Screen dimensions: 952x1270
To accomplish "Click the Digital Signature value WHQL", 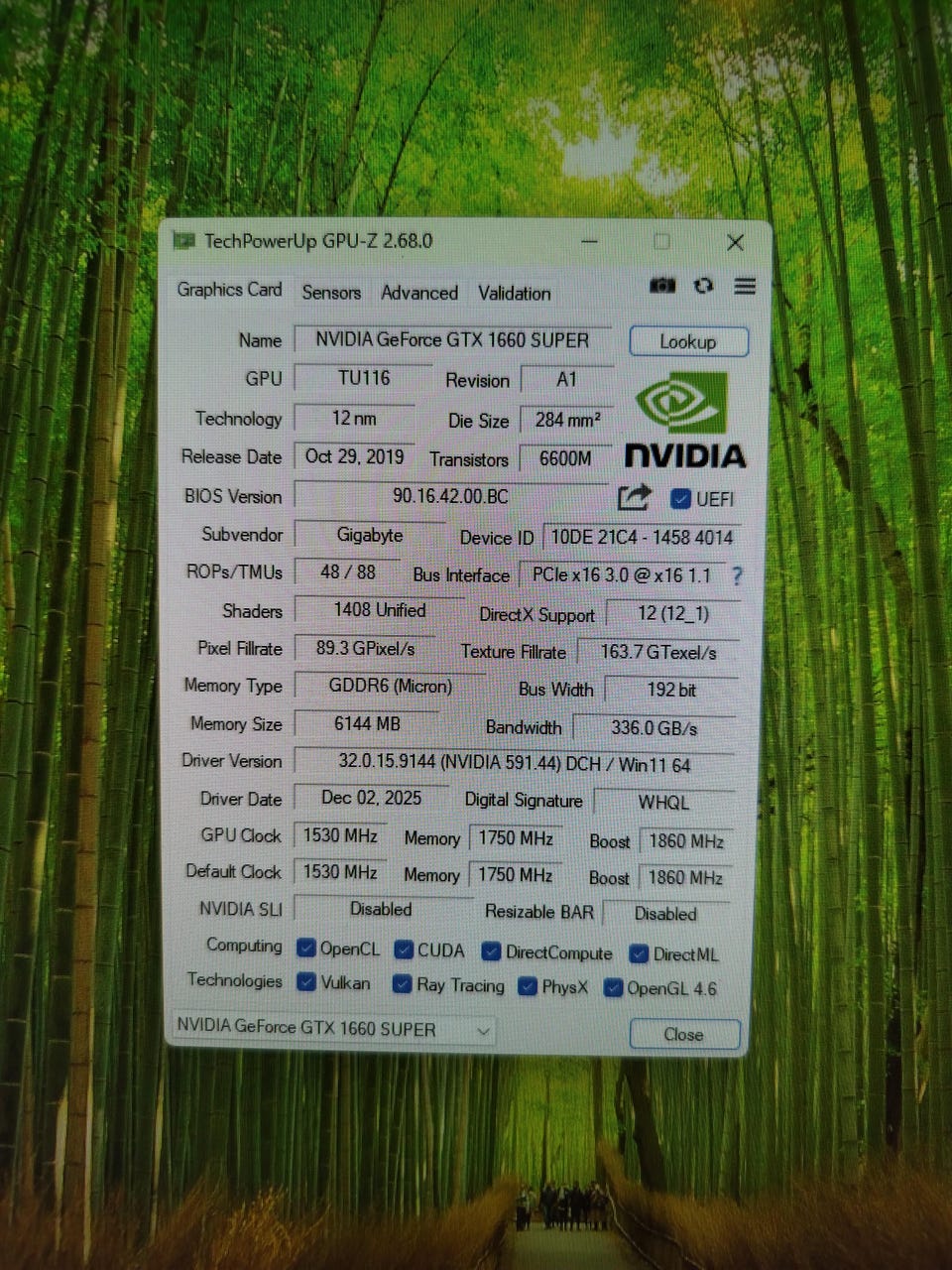I will pos(664,803).
